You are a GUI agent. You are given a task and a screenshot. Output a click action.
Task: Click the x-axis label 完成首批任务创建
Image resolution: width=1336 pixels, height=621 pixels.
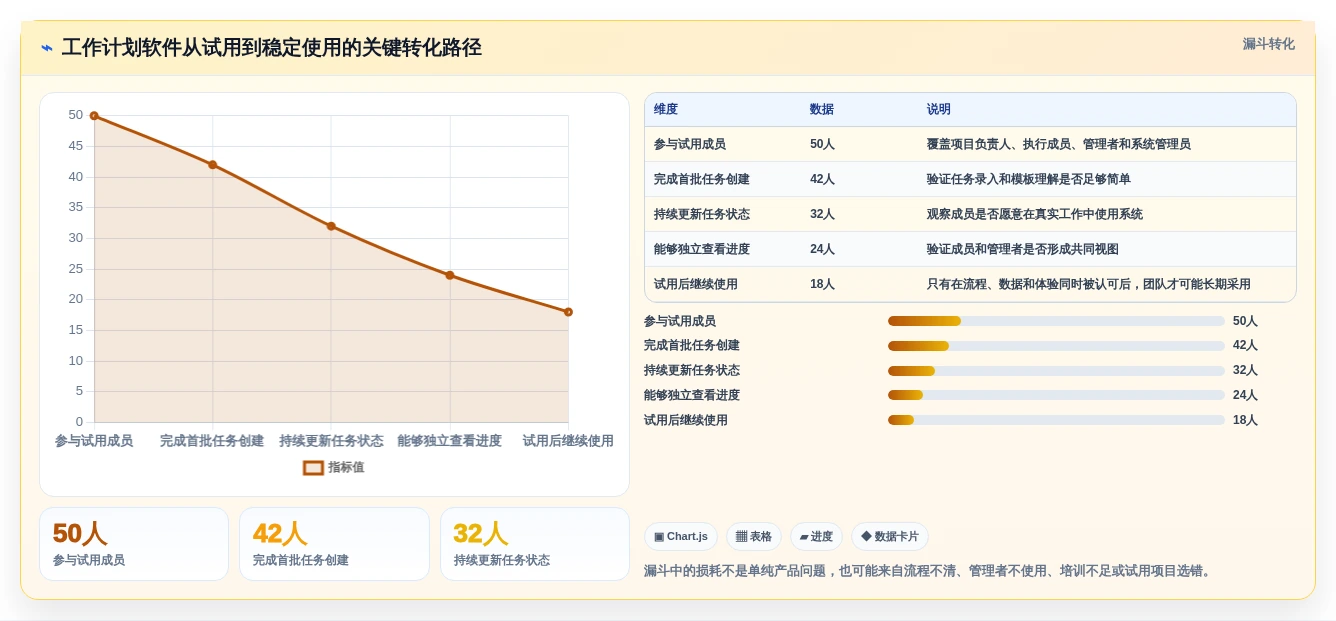click(x=212, y=441)
